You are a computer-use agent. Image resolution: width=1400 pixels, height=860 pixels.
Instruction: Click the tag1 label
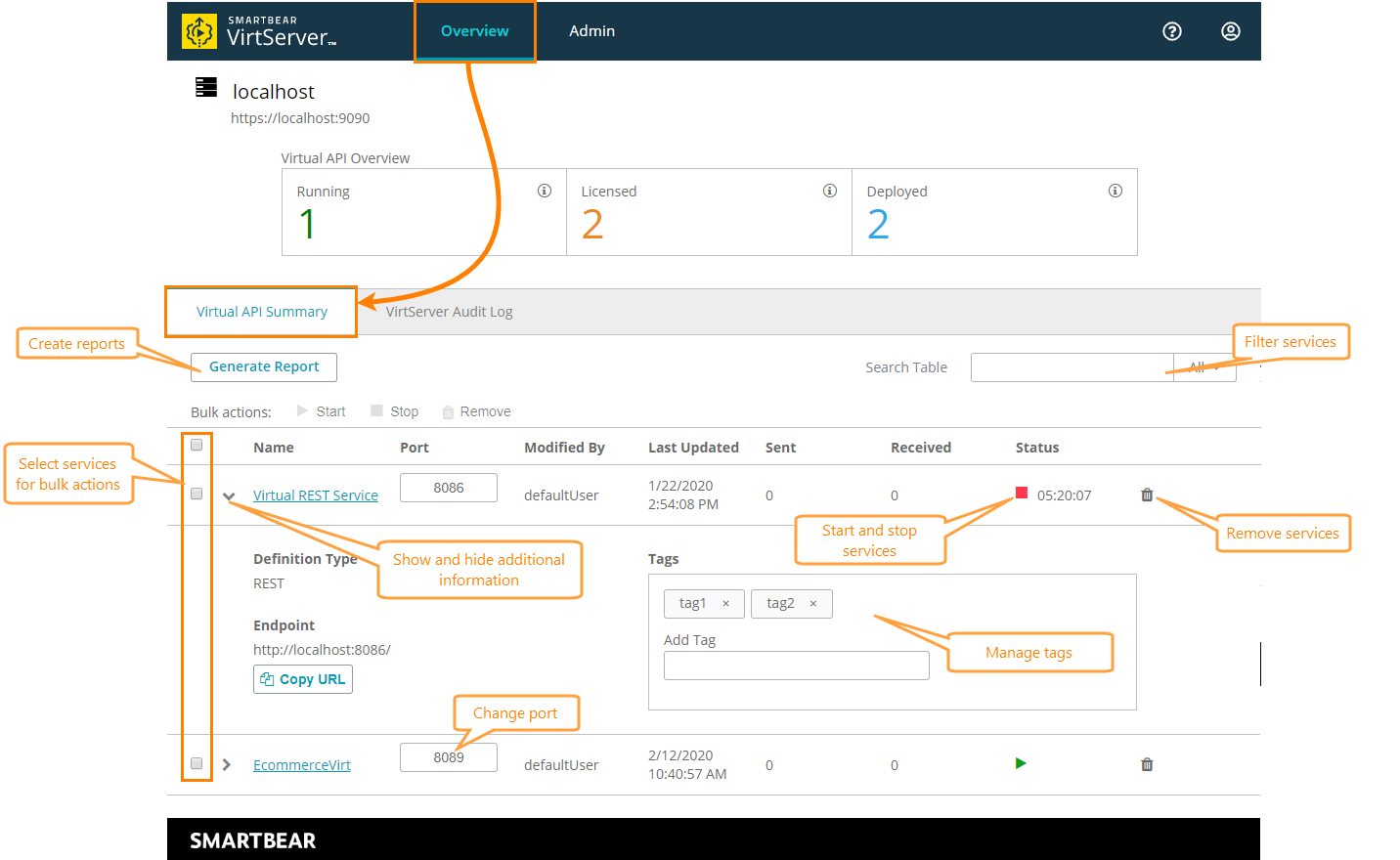[x=692, y=603]
